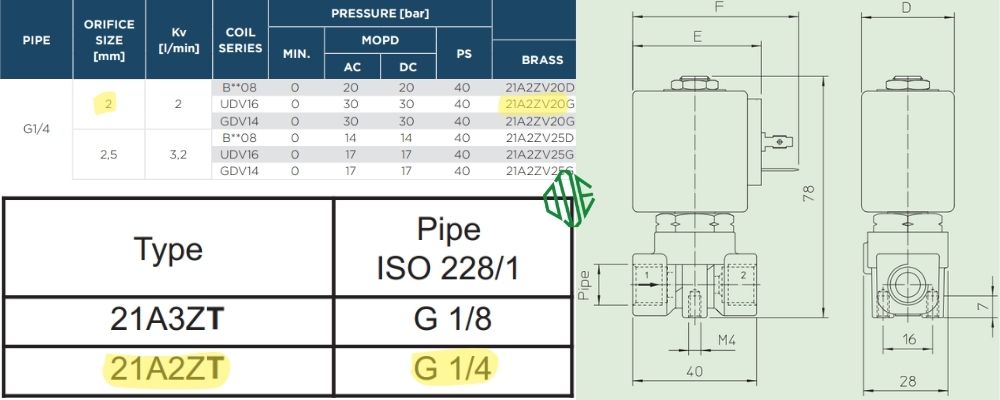Click the M4 thread label
This screenshot has width=1000, height=400.
[728, 339]
